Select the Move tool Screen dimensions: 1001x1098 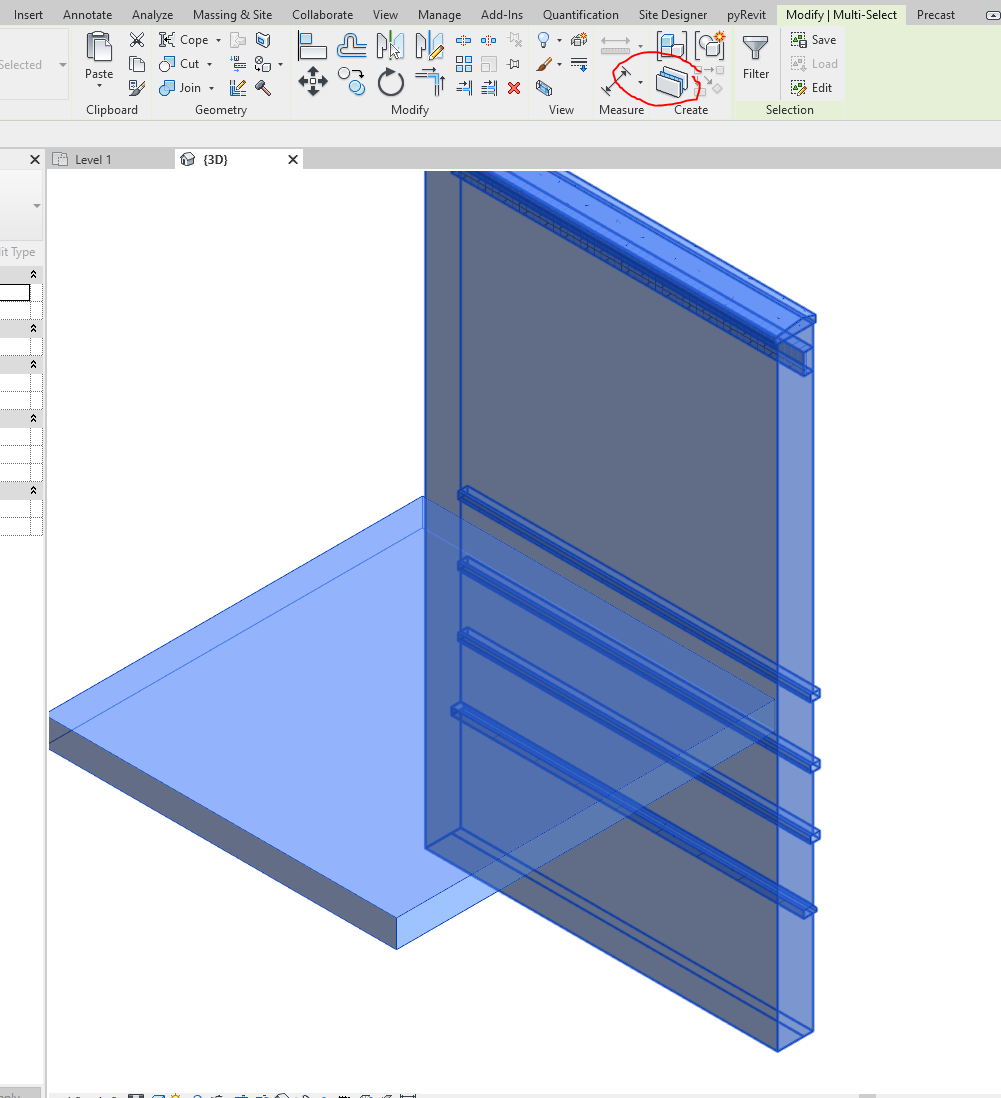[x=312, y=82]
